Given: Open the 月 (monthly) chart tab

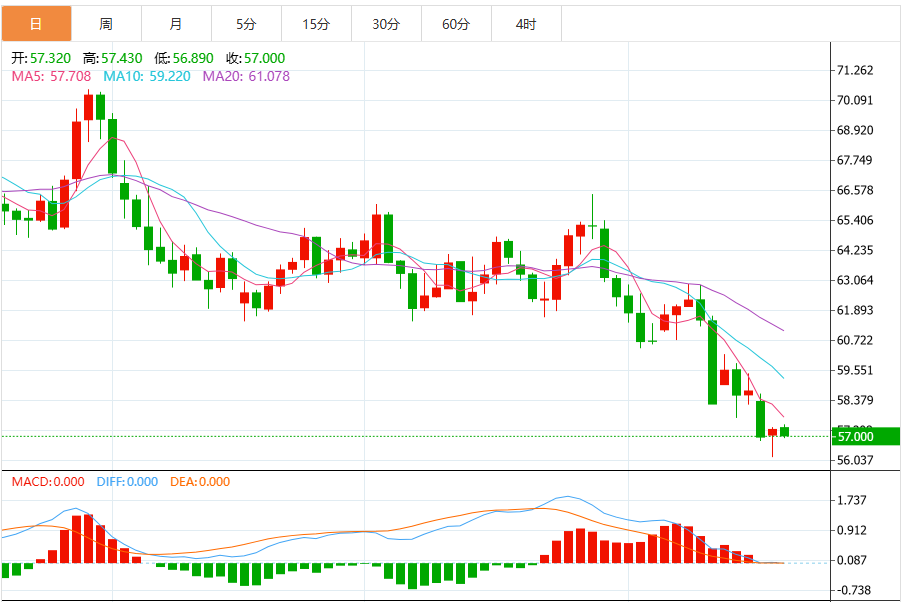Looking at the screenshot, I should point(176,24).
